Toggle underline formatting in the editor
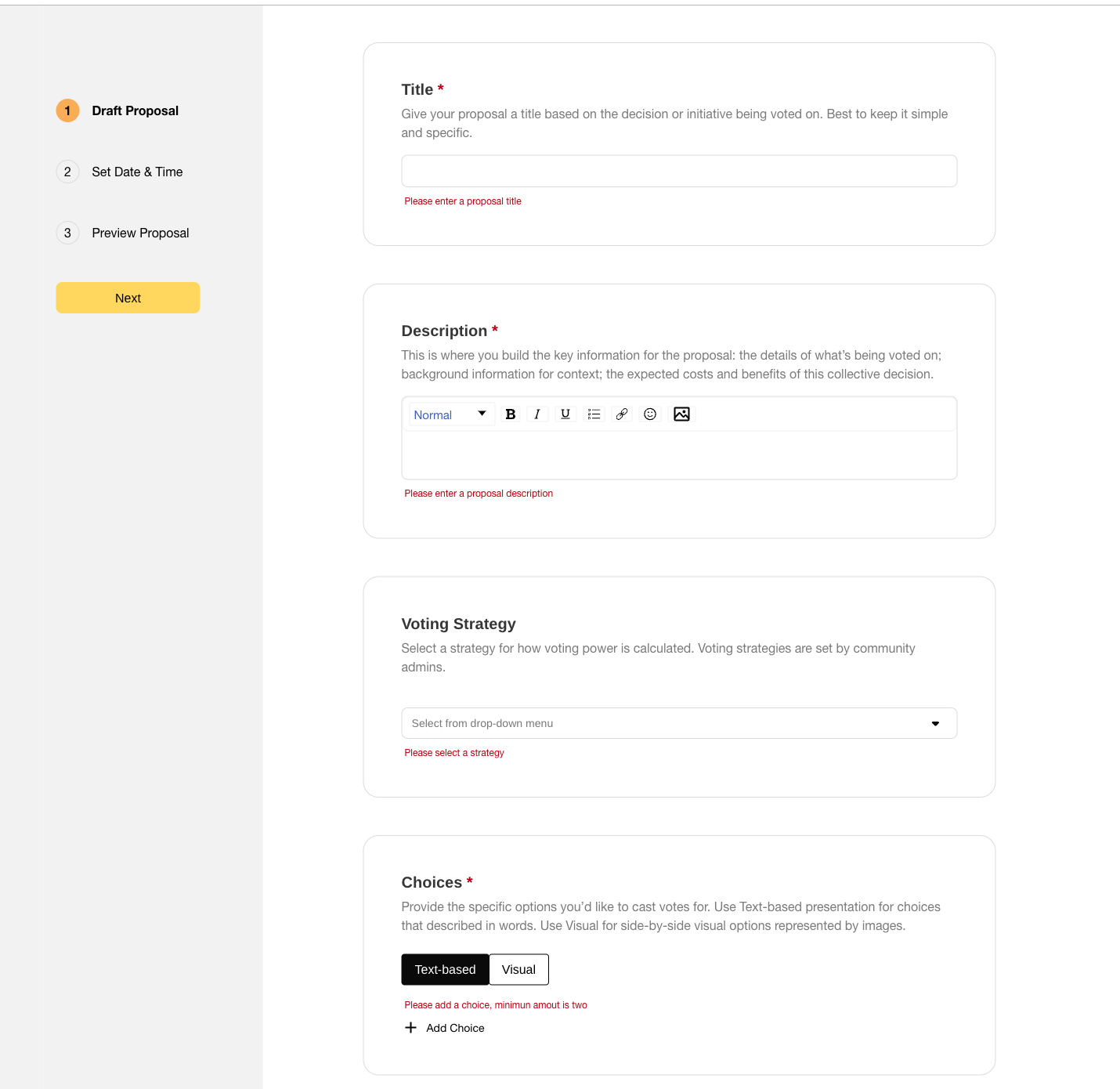The image size is (1120, 1089). [565, 414]
